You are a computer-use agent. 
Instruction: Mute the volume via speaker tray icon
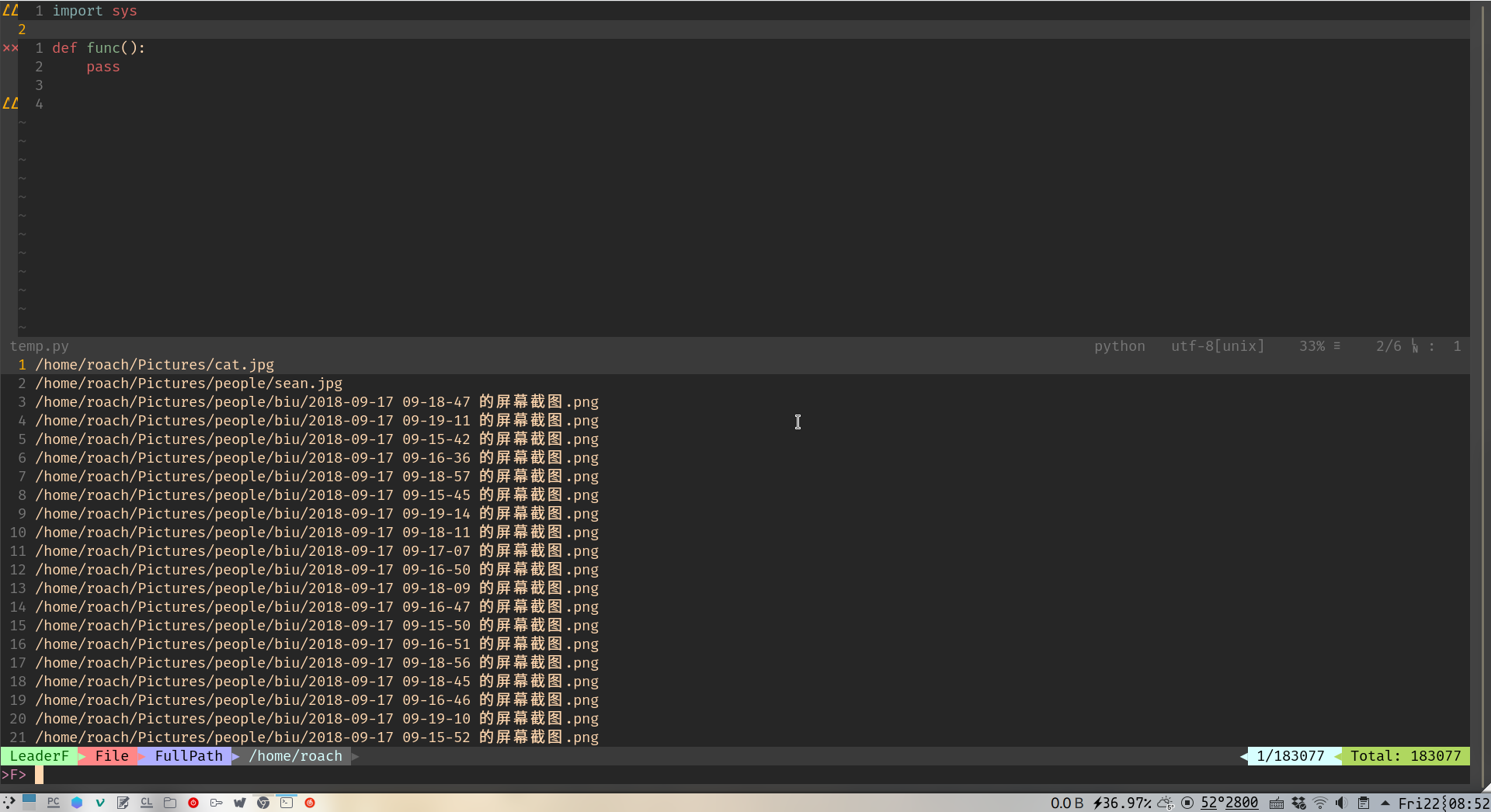[1341, 803]
